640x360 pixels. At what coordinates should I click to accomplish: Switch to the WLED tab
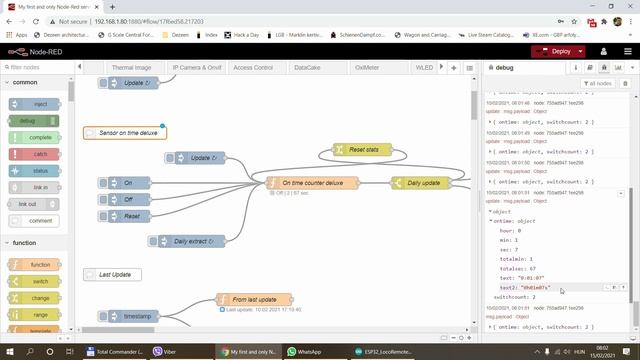[424, 68]
